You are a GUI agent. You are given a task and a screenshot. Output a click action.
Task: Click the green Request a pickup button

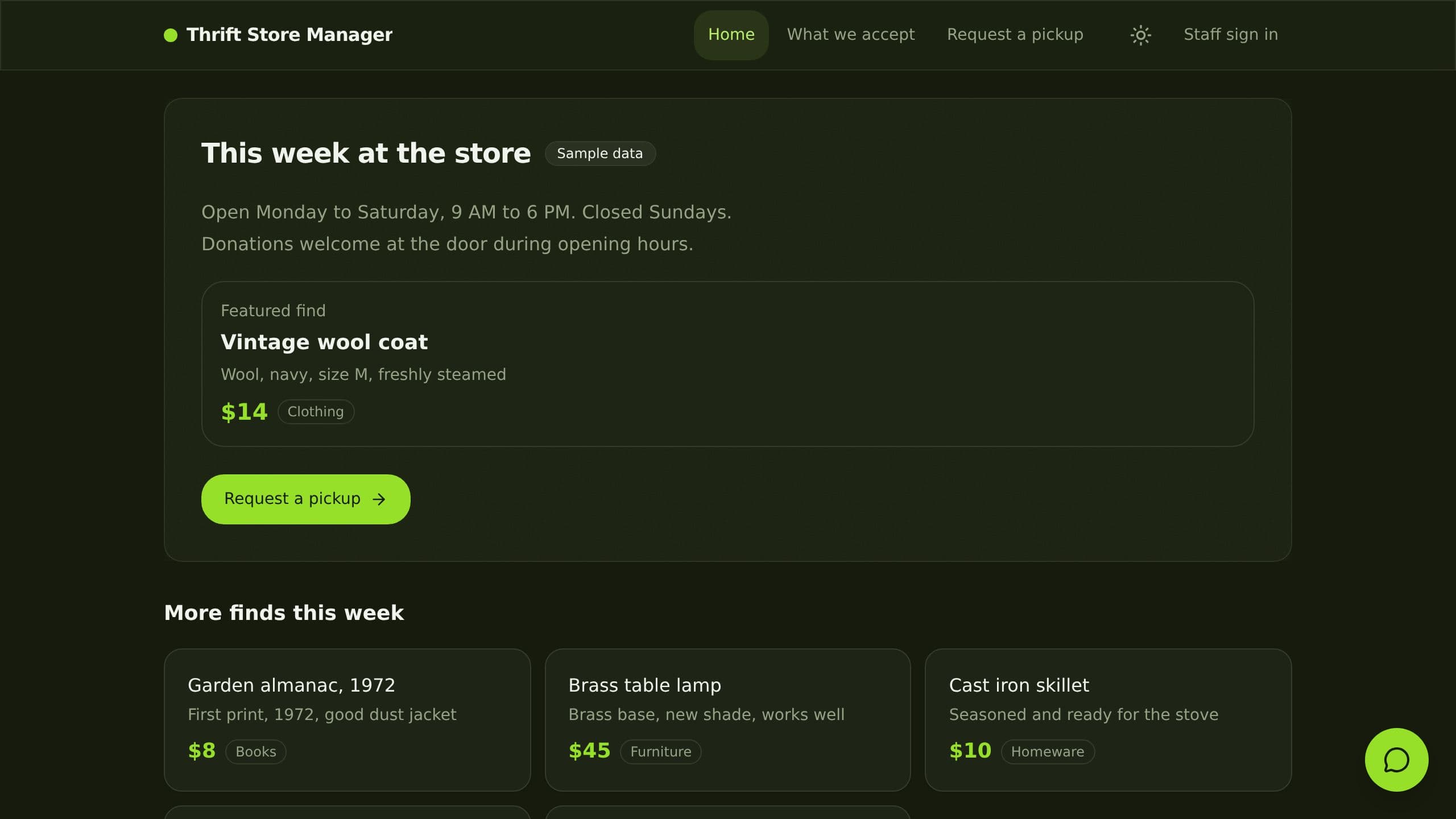[305, 499]
